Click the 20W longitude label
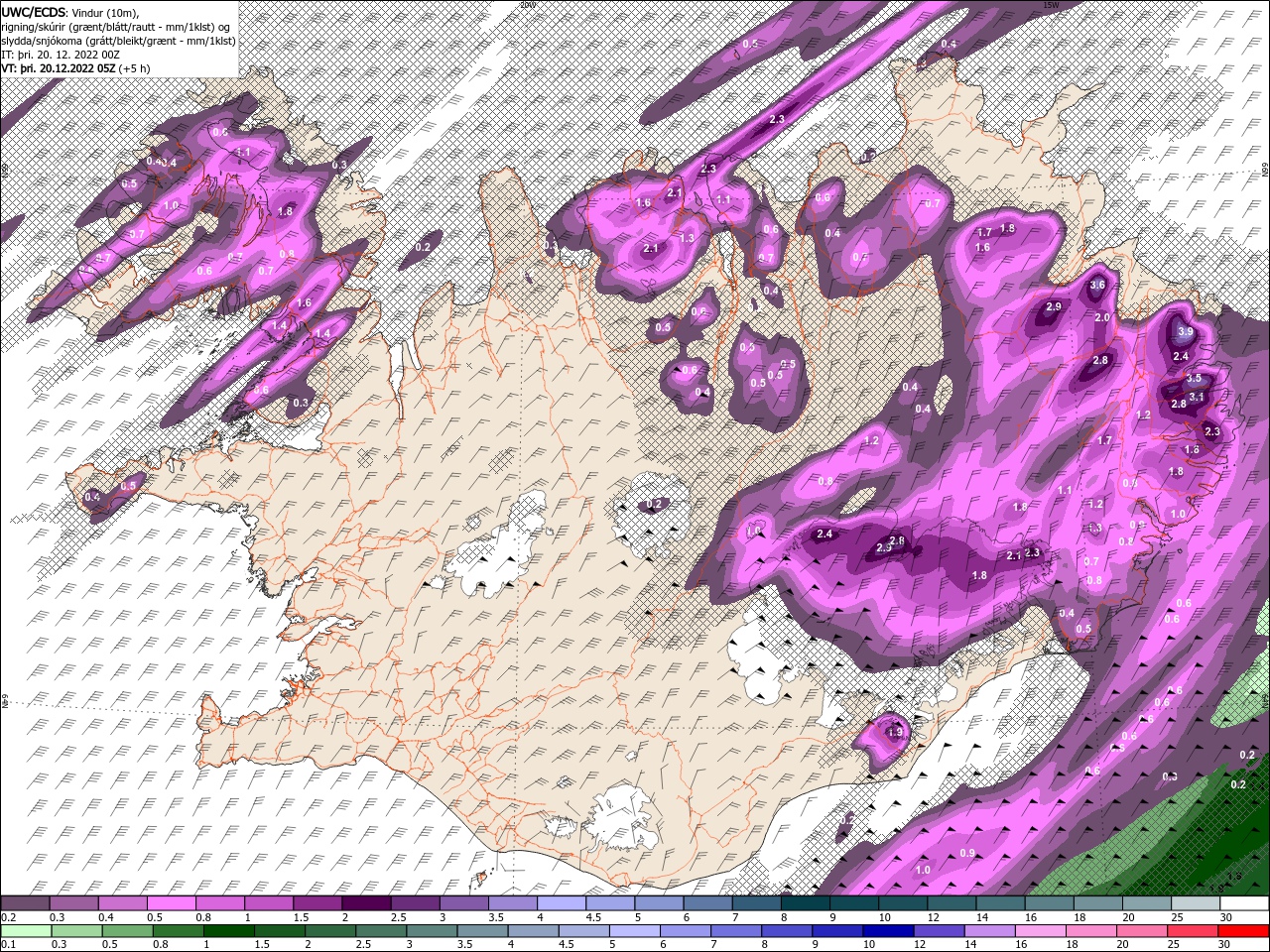 [528, 5]
